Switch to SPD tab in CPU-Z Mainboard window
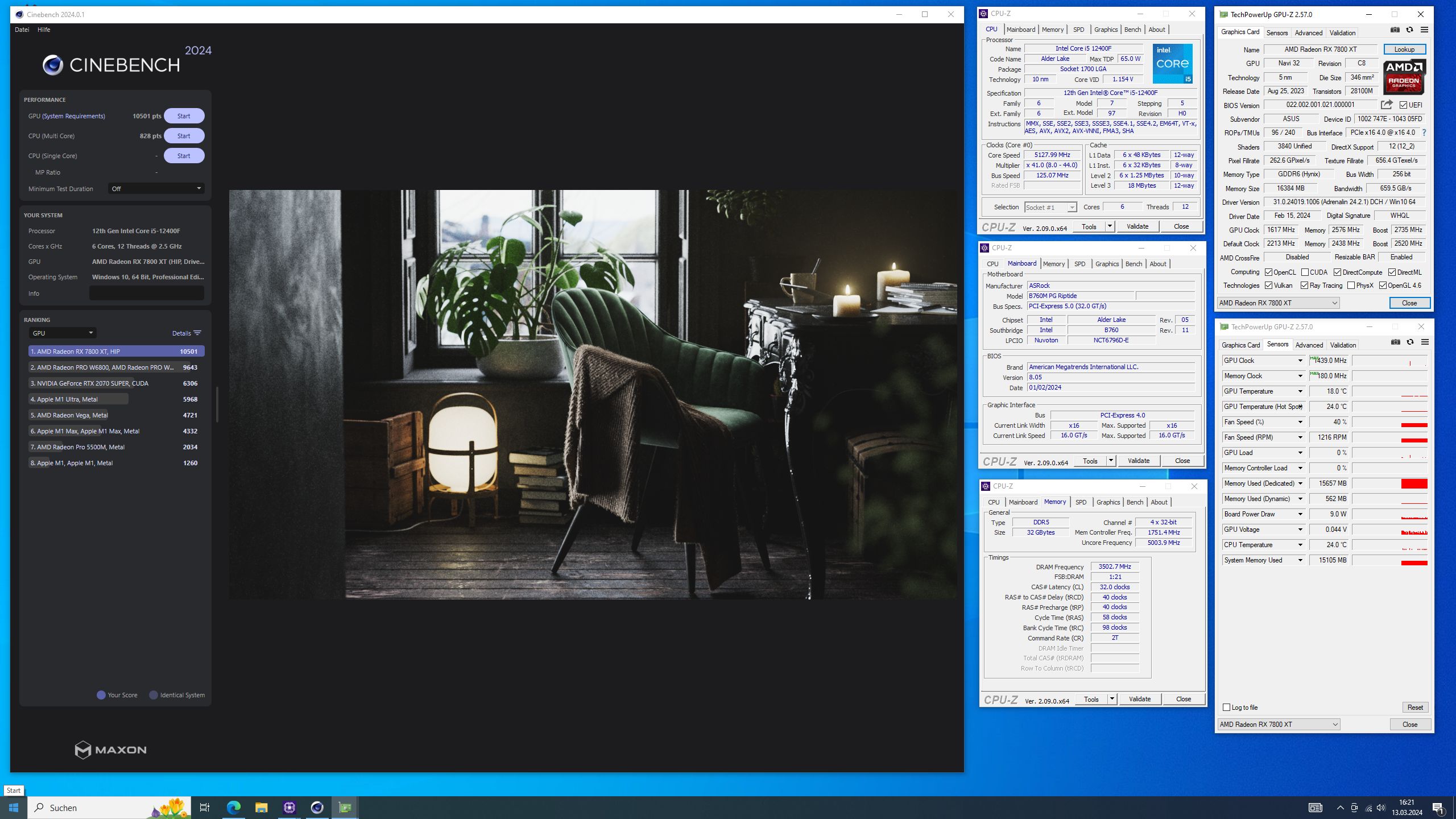 tap(1079, 264)
